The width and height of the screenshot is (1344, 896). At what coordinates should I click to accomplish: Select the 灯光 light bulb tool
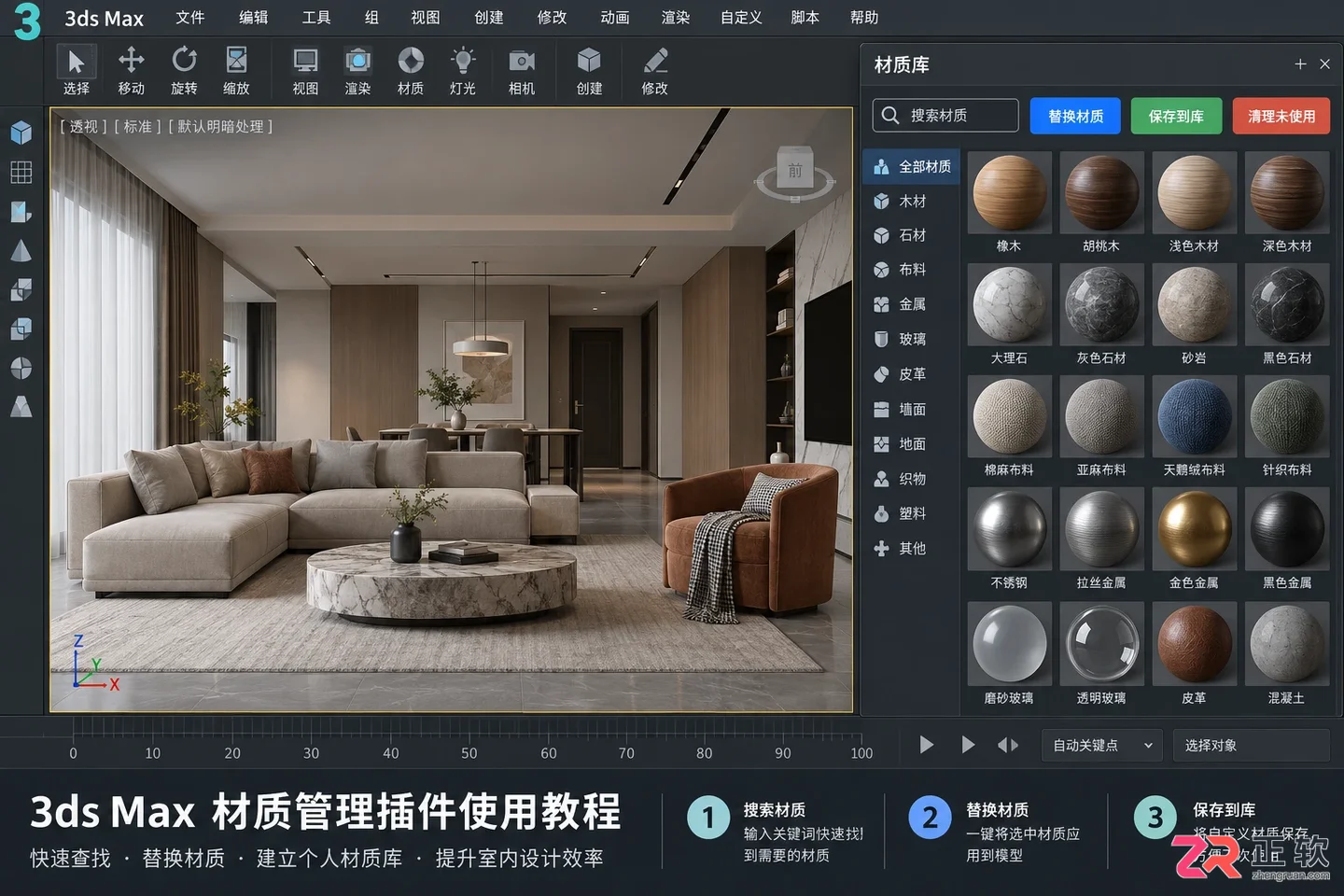pos(462,71)
